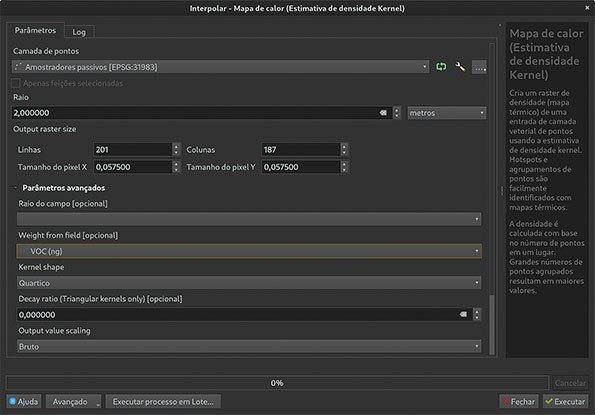
Task: Open advanced options wrench icon
Action: 460,67
